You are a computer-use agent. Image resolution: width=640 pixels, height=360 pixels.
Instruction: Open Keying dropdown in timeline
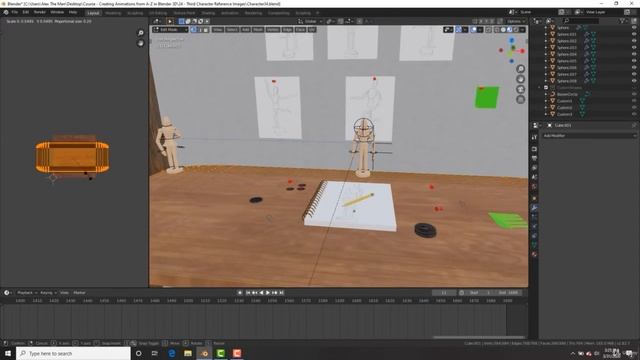point(48,293)
